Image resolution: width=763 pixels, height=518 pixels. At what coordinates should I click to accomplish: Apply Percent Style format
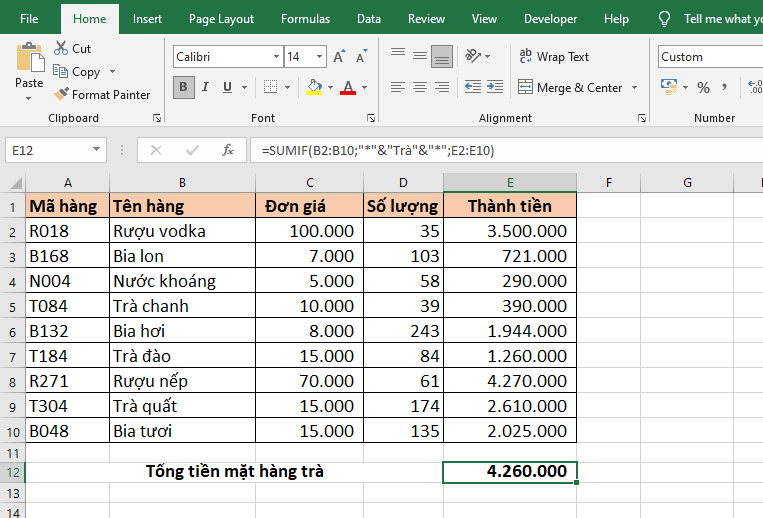coord(703,87)
